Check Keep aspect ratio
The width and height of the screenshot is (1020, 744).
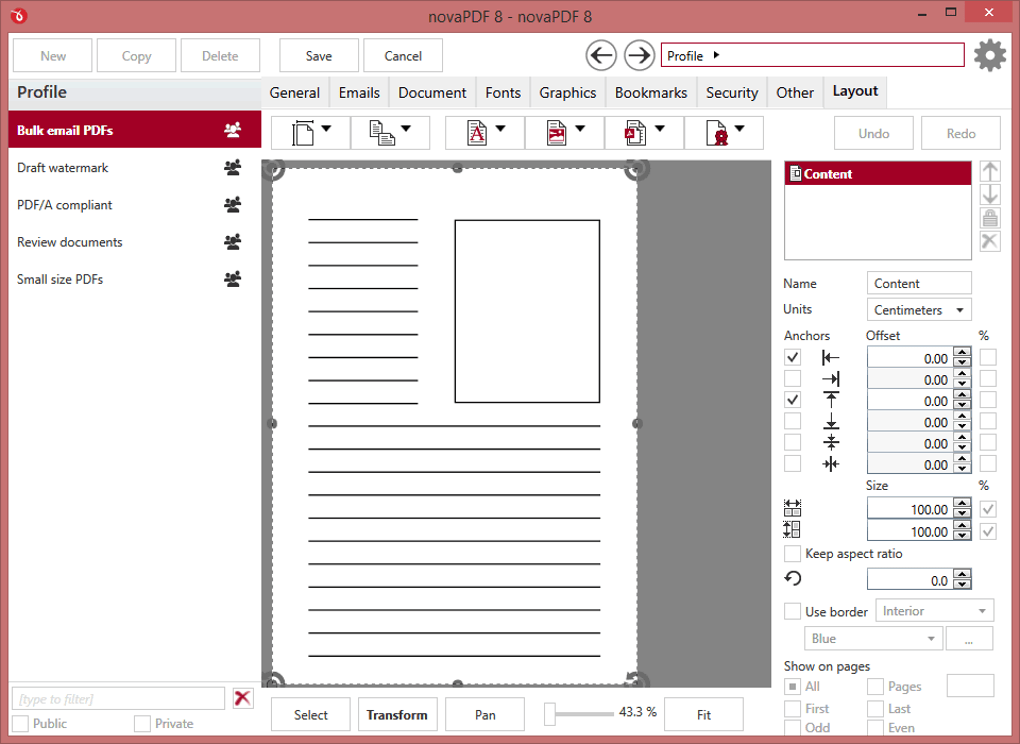point(792,553)
